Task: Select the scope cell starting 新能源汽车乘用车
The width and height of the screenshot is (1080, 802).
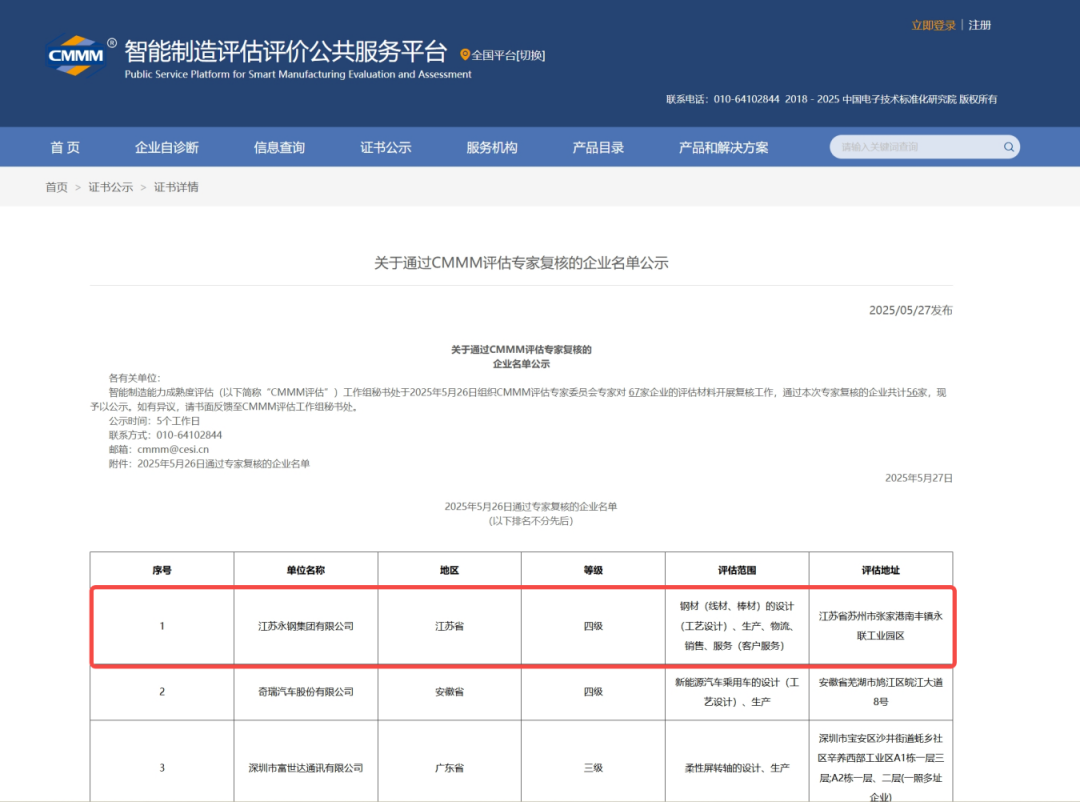Action: [737, 692]
